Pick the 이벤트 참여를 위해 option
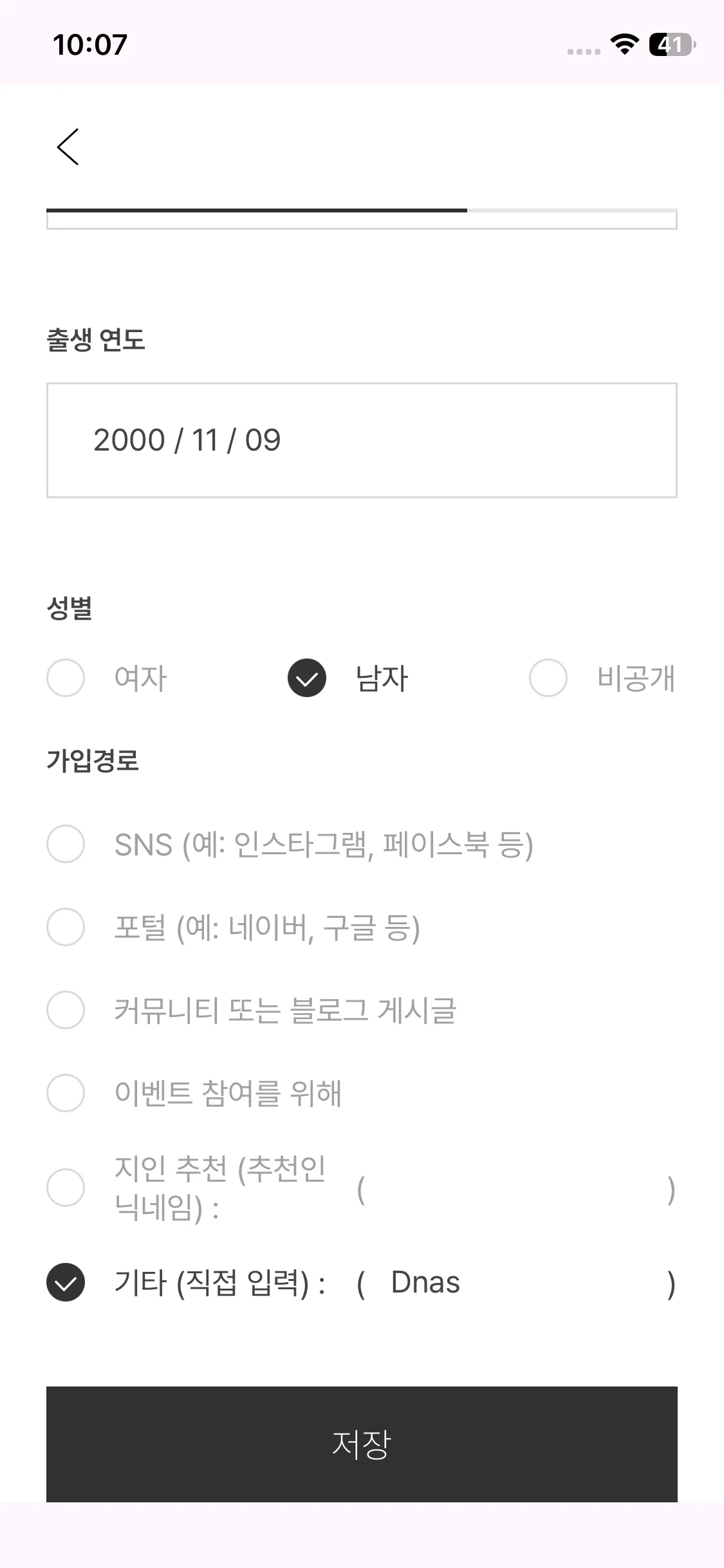Viewport: 724px width, 1568px height. 66,1093
